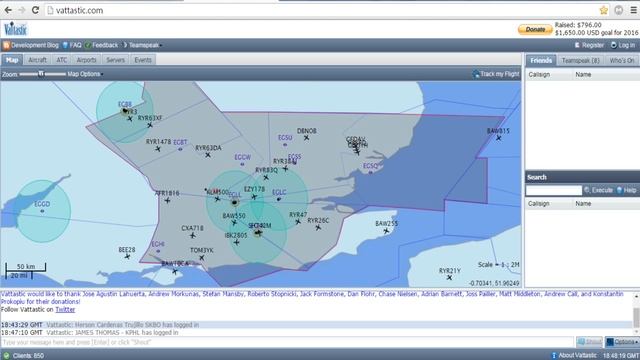Switch to the Airports tab
This screenshot has height=360, width=640.
[87, 60]
